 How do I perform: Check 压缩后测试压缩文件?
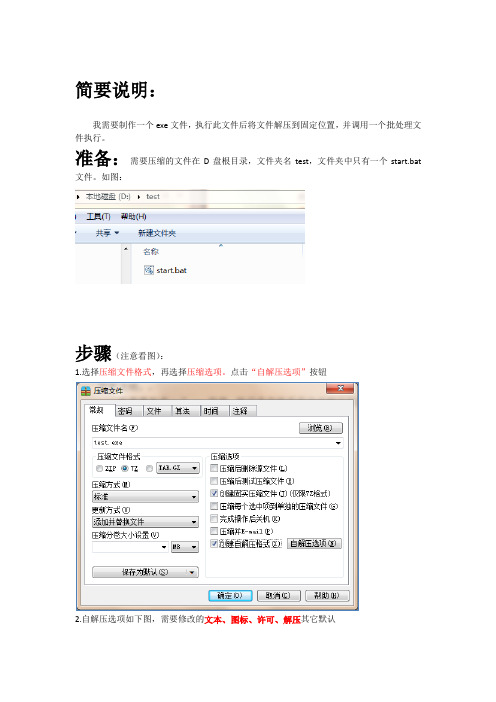tap(214, 481)
